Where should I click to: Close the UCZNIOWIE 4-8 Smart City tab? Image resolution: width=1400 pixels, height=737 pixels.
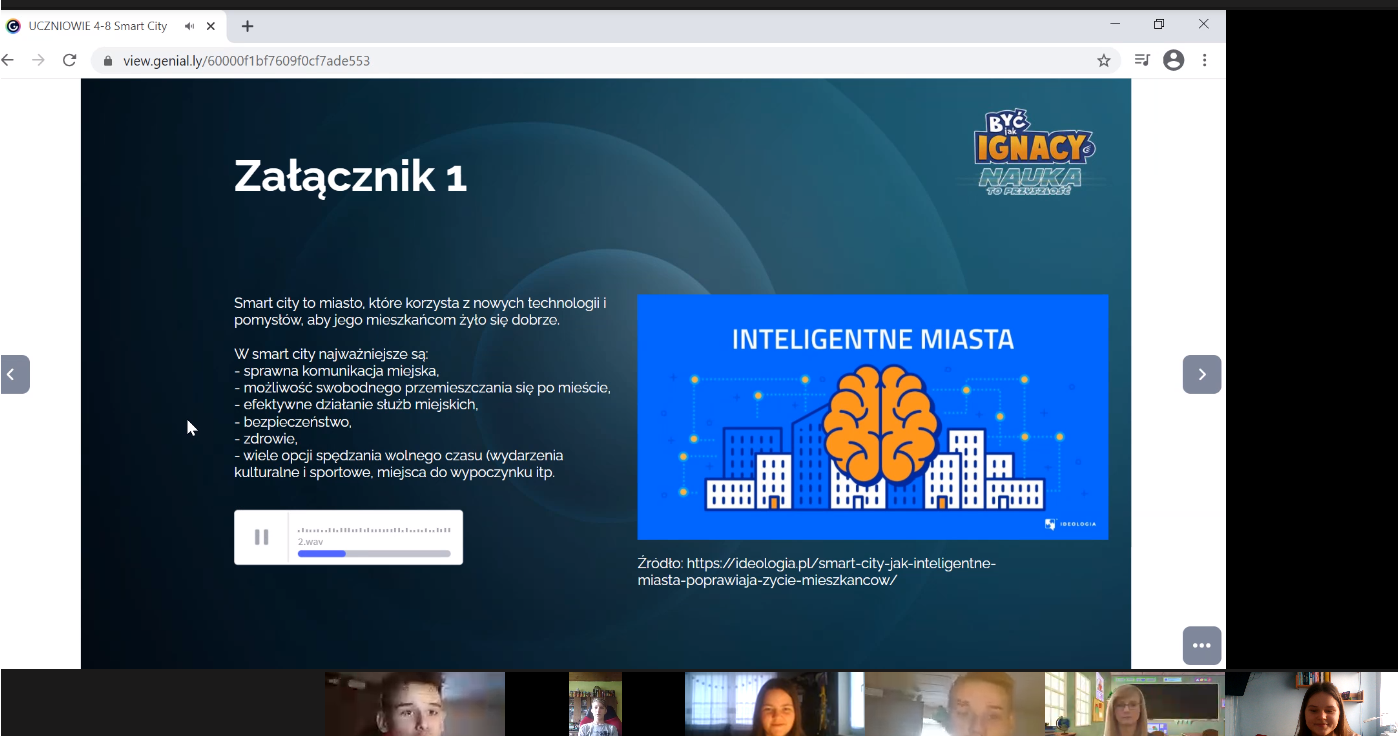(x=211, y=26)
